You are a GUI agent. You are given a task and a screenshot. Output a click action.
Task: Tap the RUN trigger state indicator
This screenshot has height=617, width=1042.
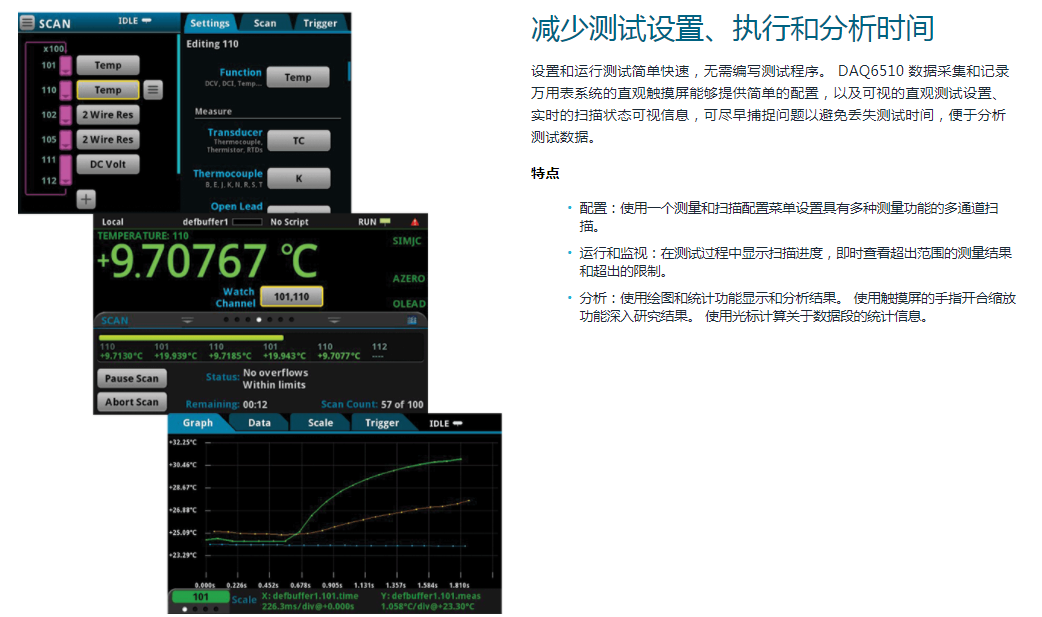click(374, 222)
